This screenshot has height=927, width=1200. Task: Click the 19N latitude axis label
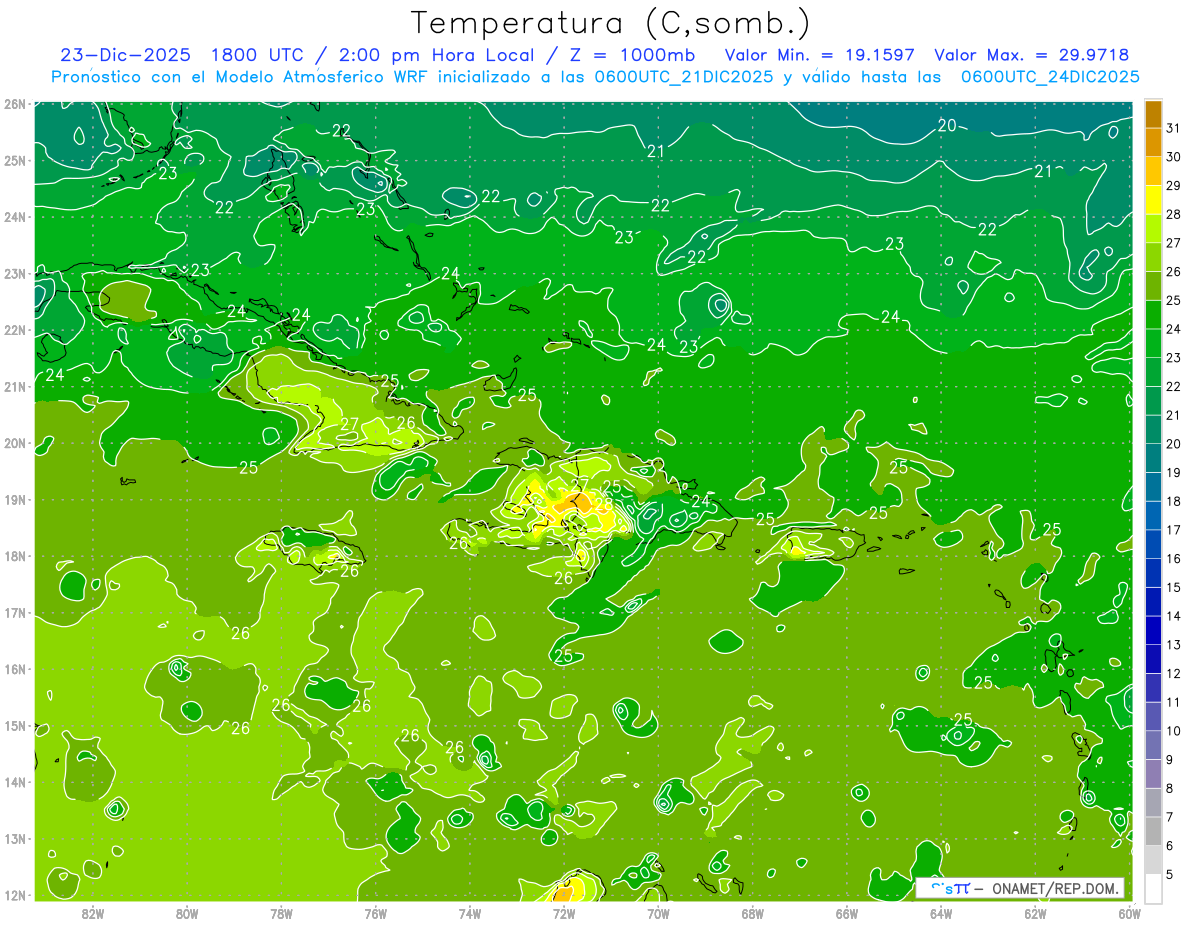click(15, 499)
